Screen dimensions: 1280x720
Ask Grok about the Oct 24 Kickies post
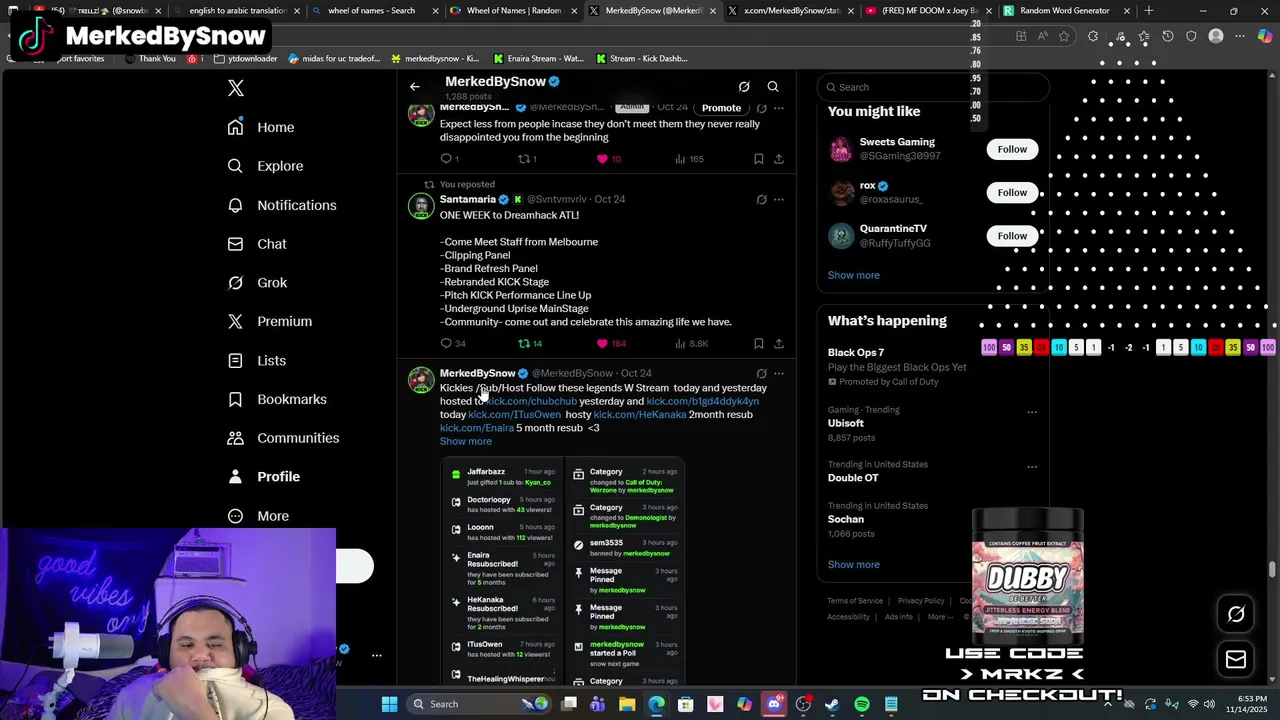pyautogui.click(x=761, y=373)
